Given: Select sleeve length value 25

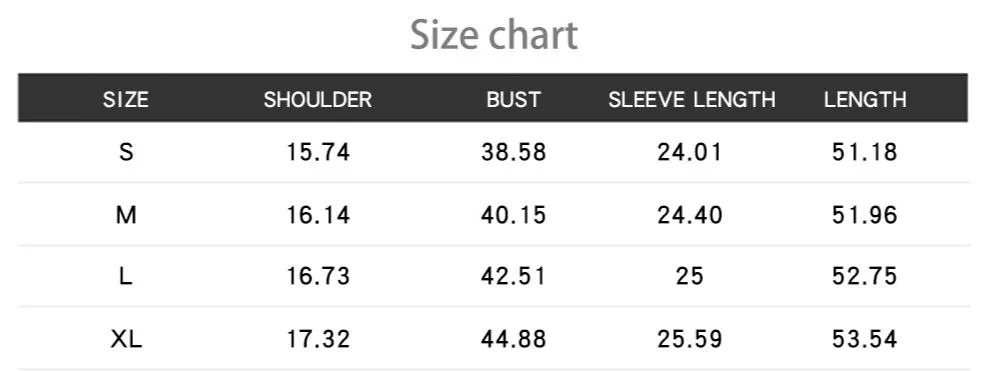Looking at the screenshot, I should tap(690, 276).
